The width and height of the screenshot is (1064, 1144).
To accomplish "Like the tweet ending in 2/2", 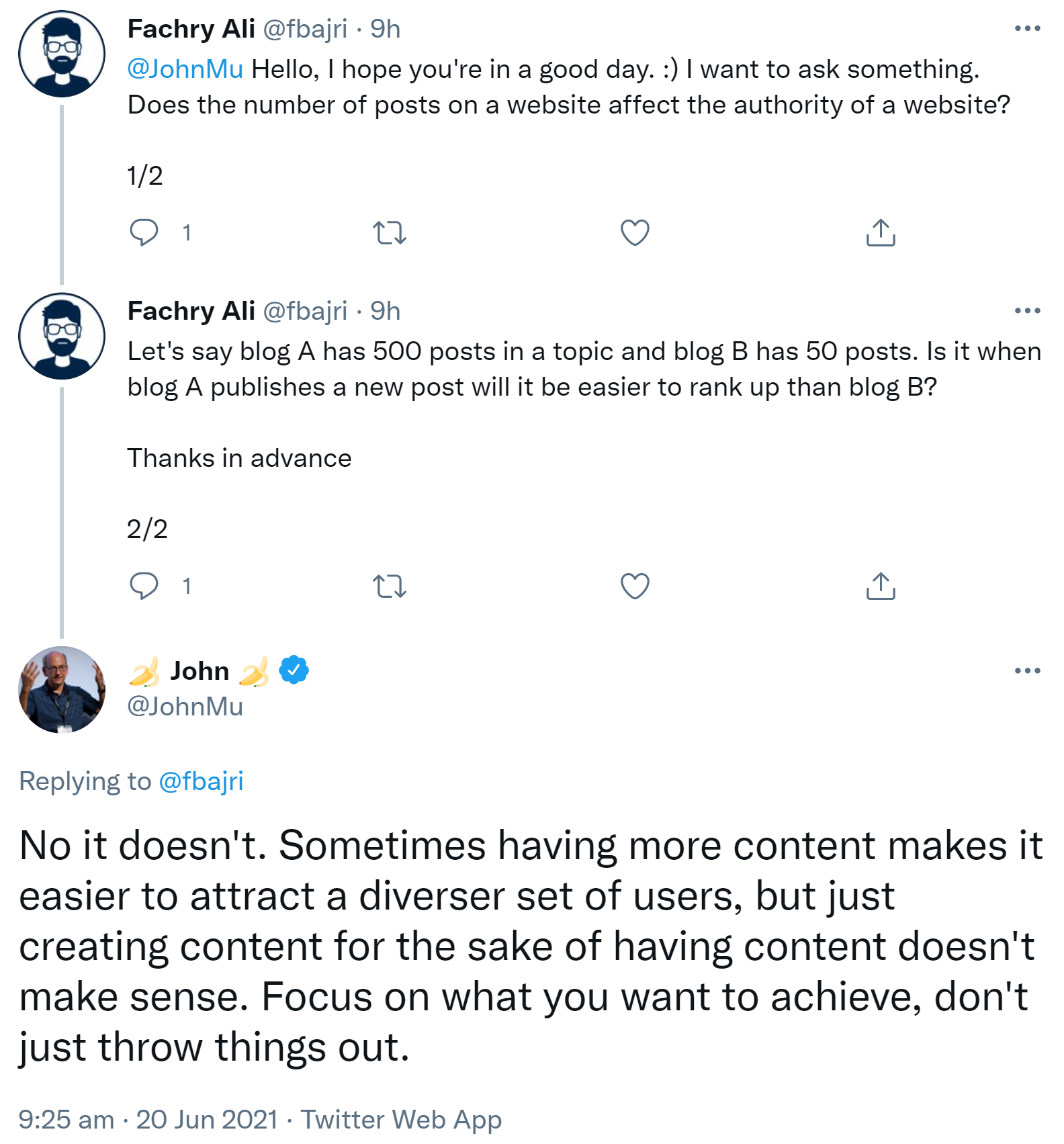I will [635, 586].
